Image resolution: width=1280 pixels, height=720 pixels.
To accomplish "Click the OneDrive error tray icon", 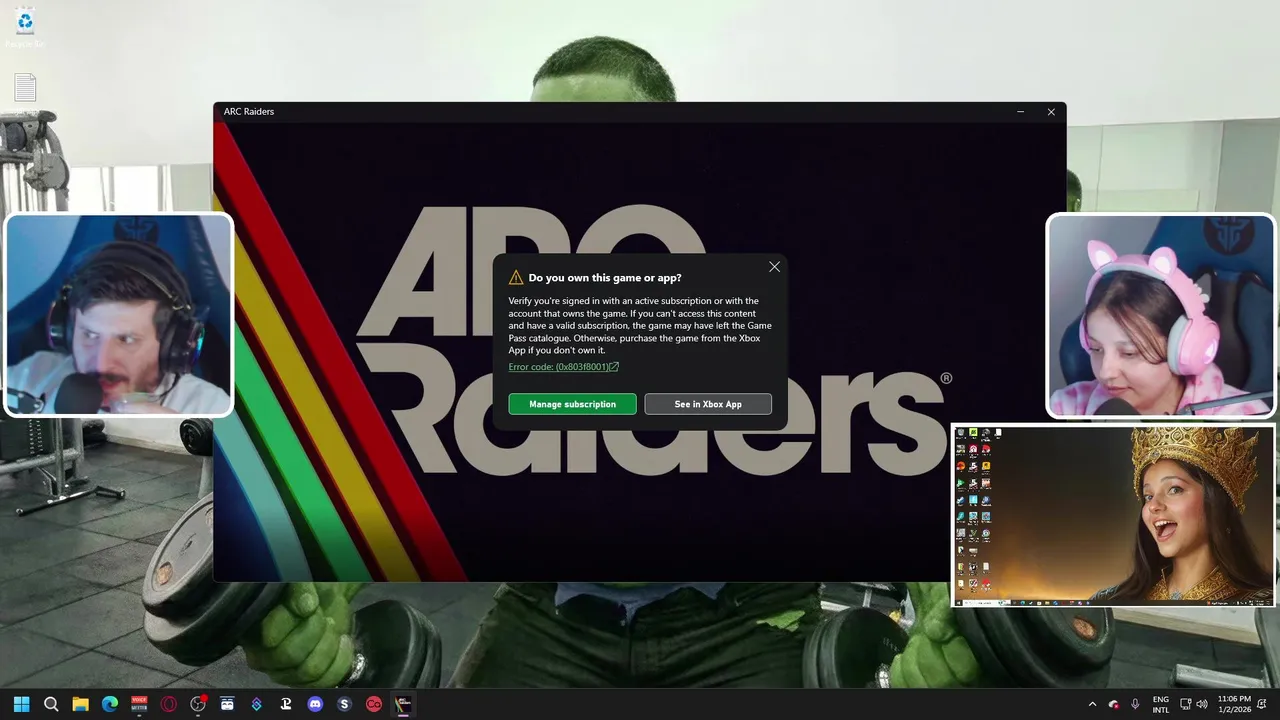I will coord(1114,704).
